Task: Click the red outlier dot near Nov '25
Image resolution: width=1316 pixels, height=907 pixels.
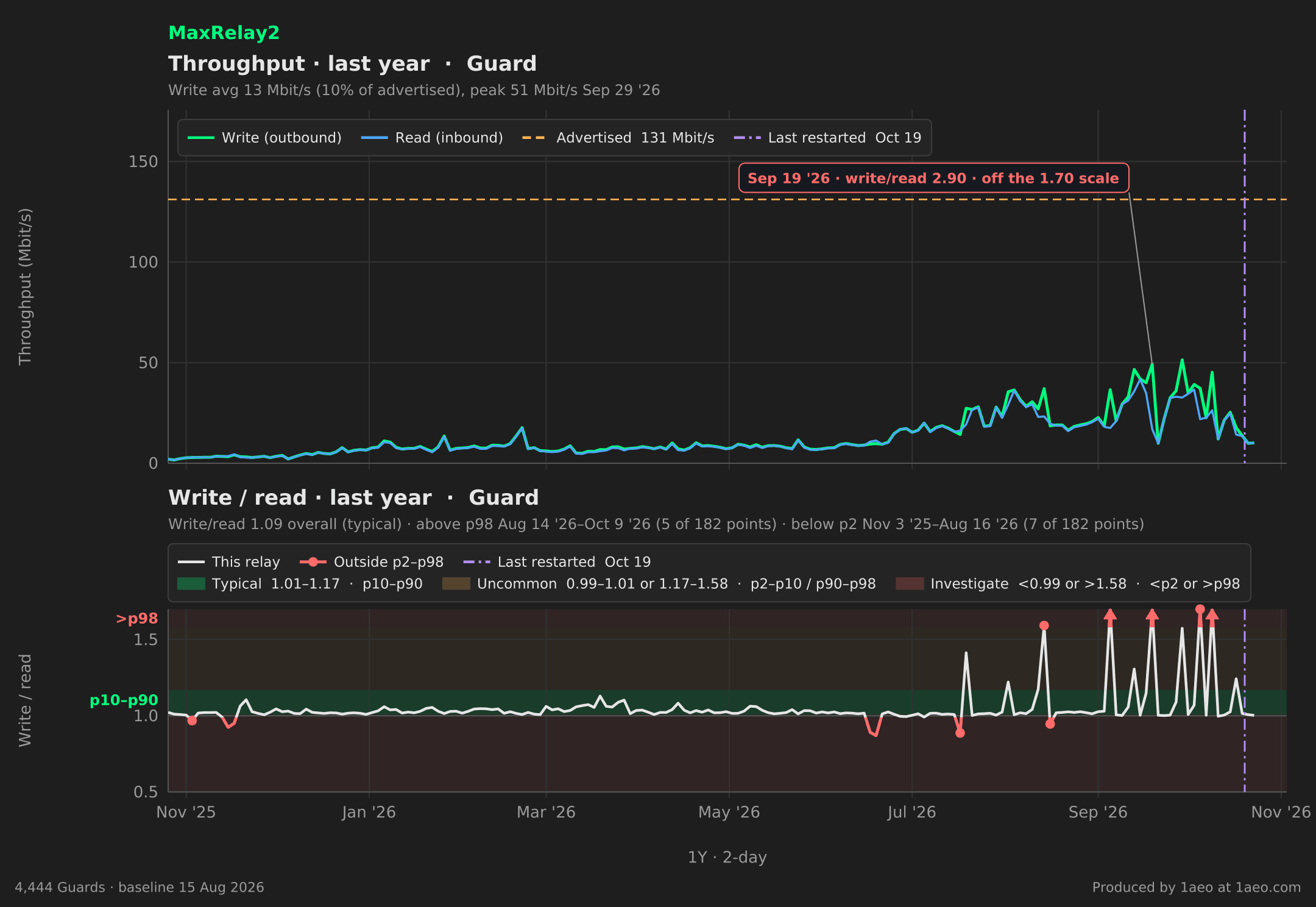Action: point(192,720)
